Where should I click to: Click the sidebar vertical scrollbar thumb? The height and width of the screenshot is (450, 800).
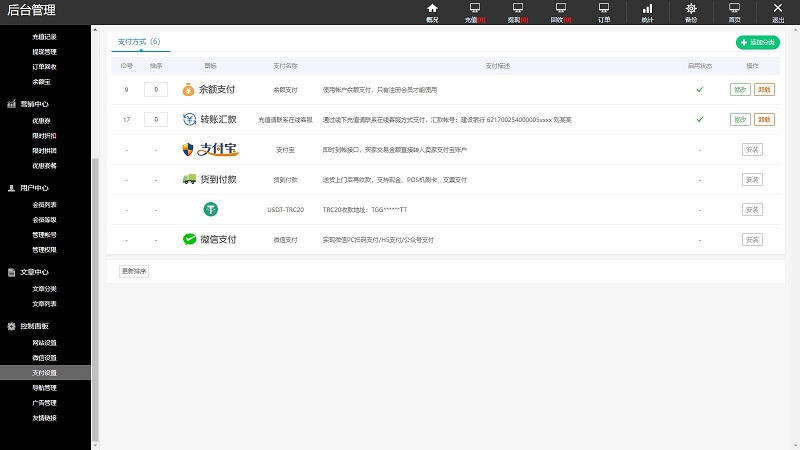95,300
